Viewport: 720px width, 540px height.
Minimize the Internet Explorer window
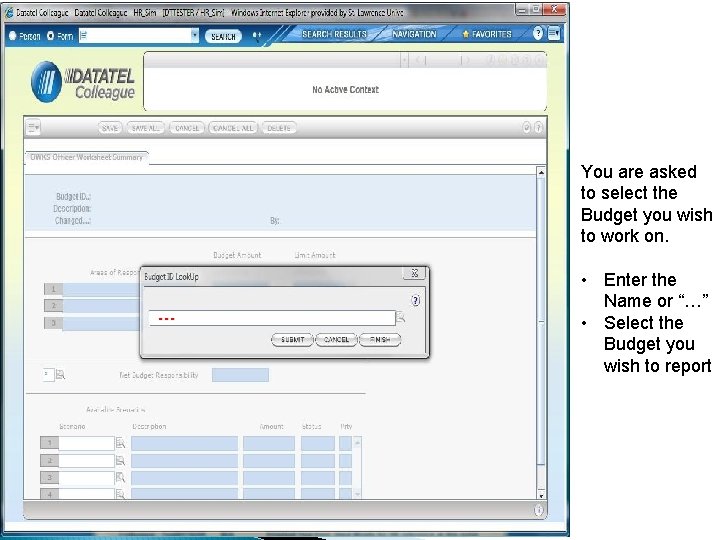click(x=522, y=9)
